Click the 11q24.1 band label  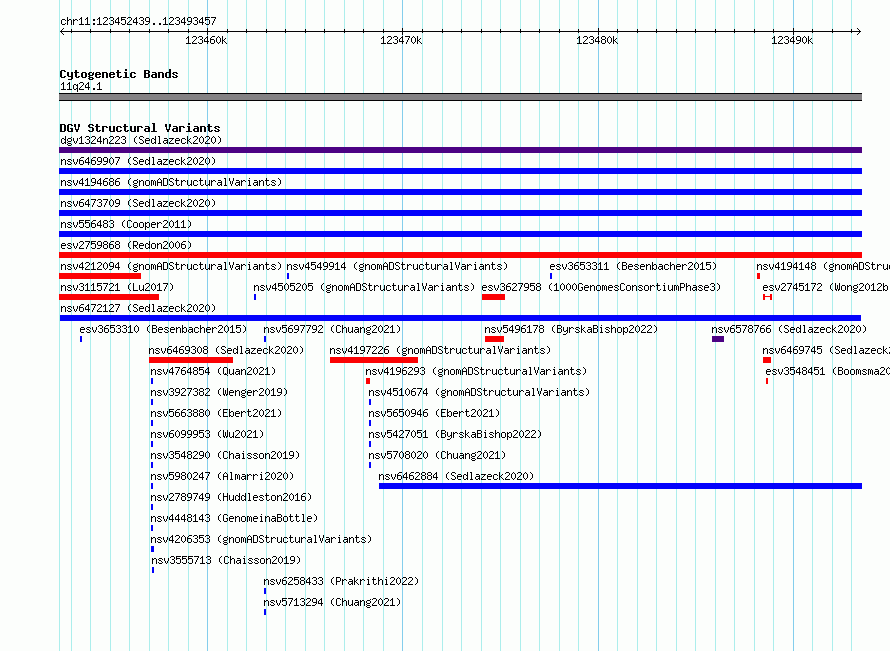pos(81,86)
